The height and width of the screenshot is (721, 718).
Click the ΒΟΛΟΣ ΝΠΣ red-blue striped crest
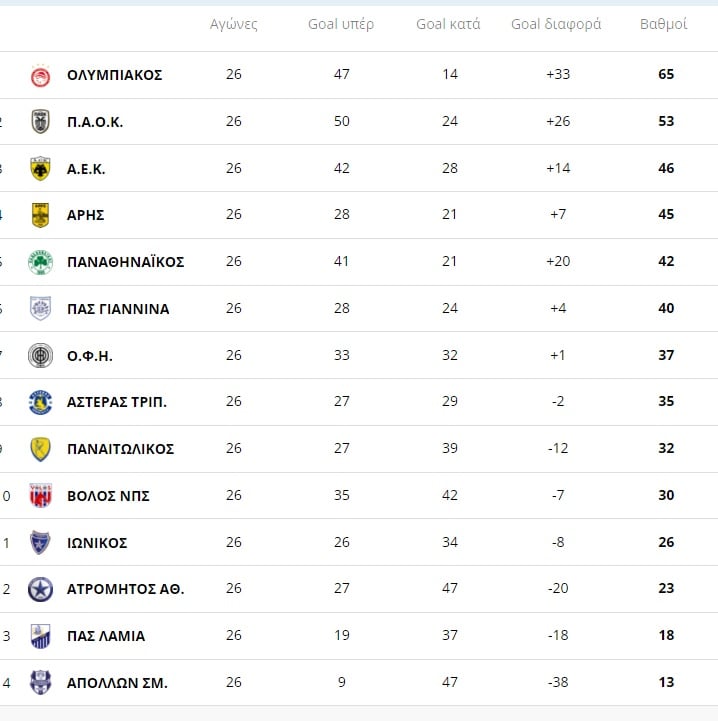pos(40,496)
